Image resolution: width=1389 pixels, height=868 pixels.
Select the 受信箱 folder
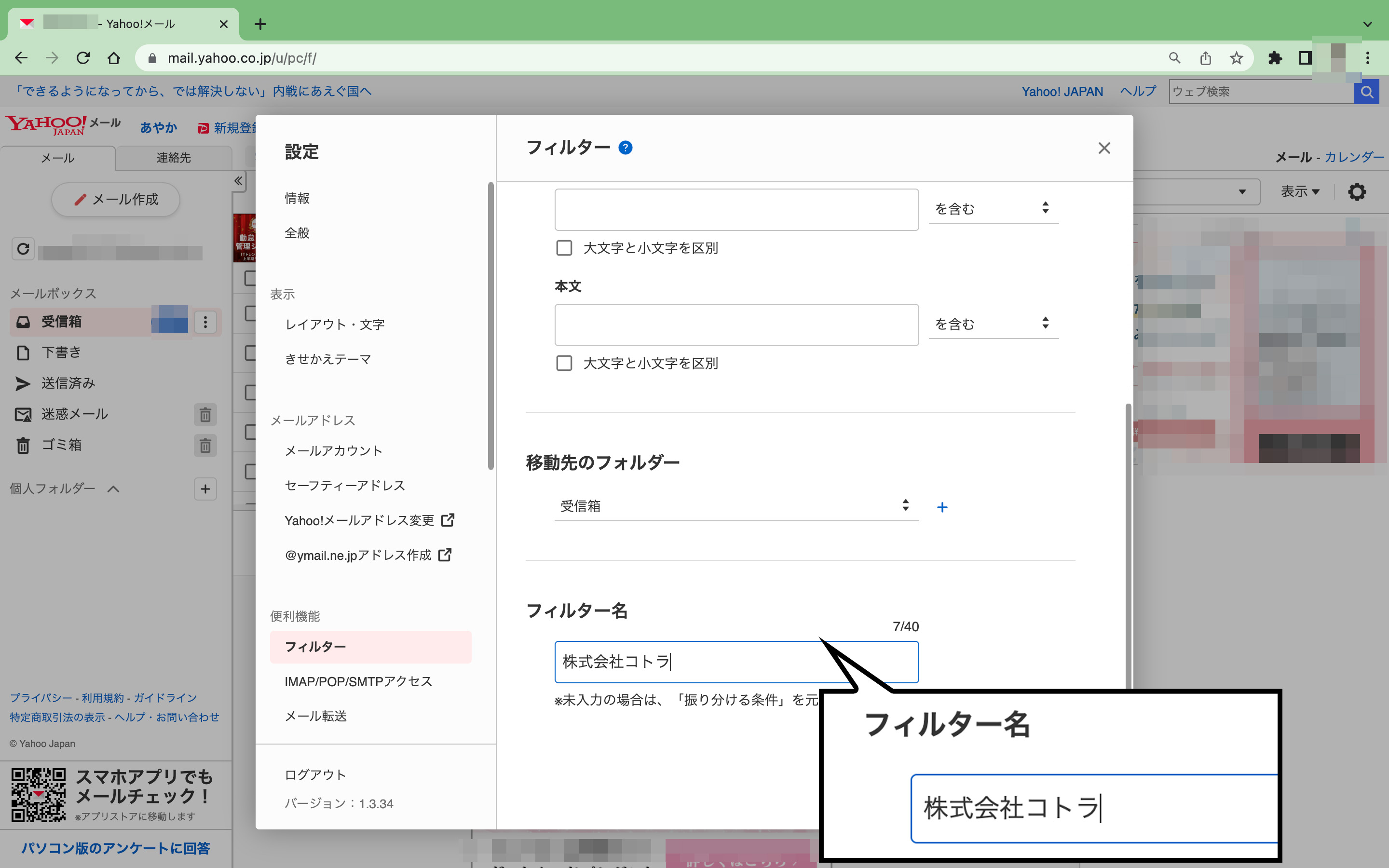(81, 322)
